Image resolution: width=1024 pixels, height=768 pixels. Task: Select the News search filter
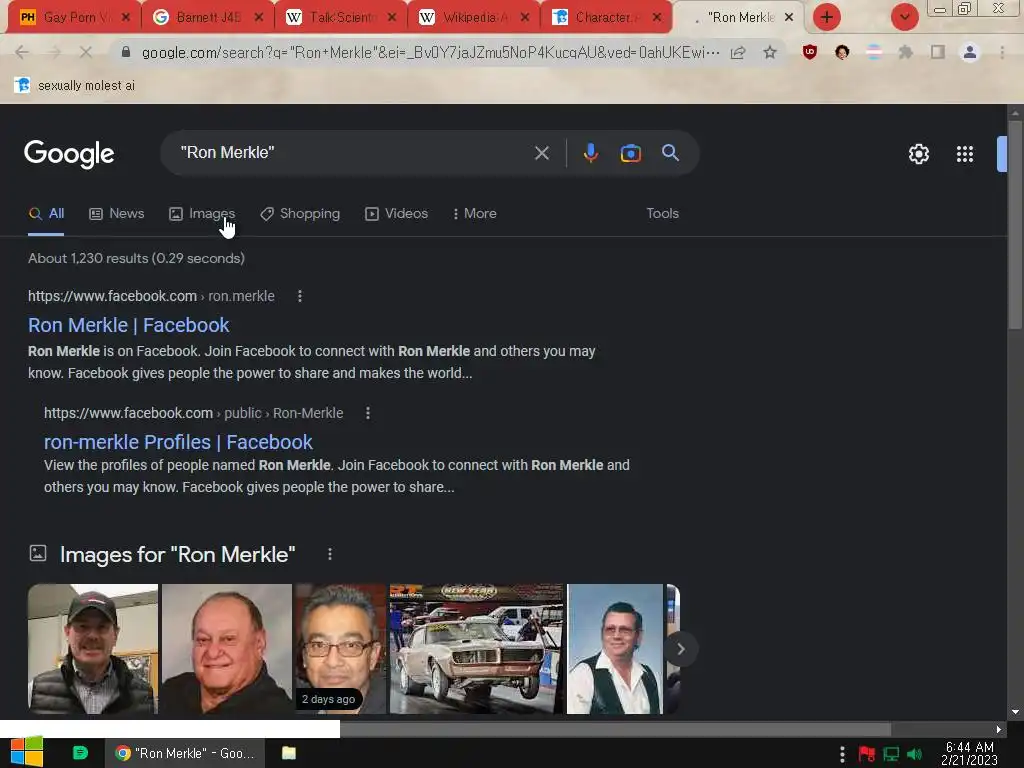click(x=117, y=214)
